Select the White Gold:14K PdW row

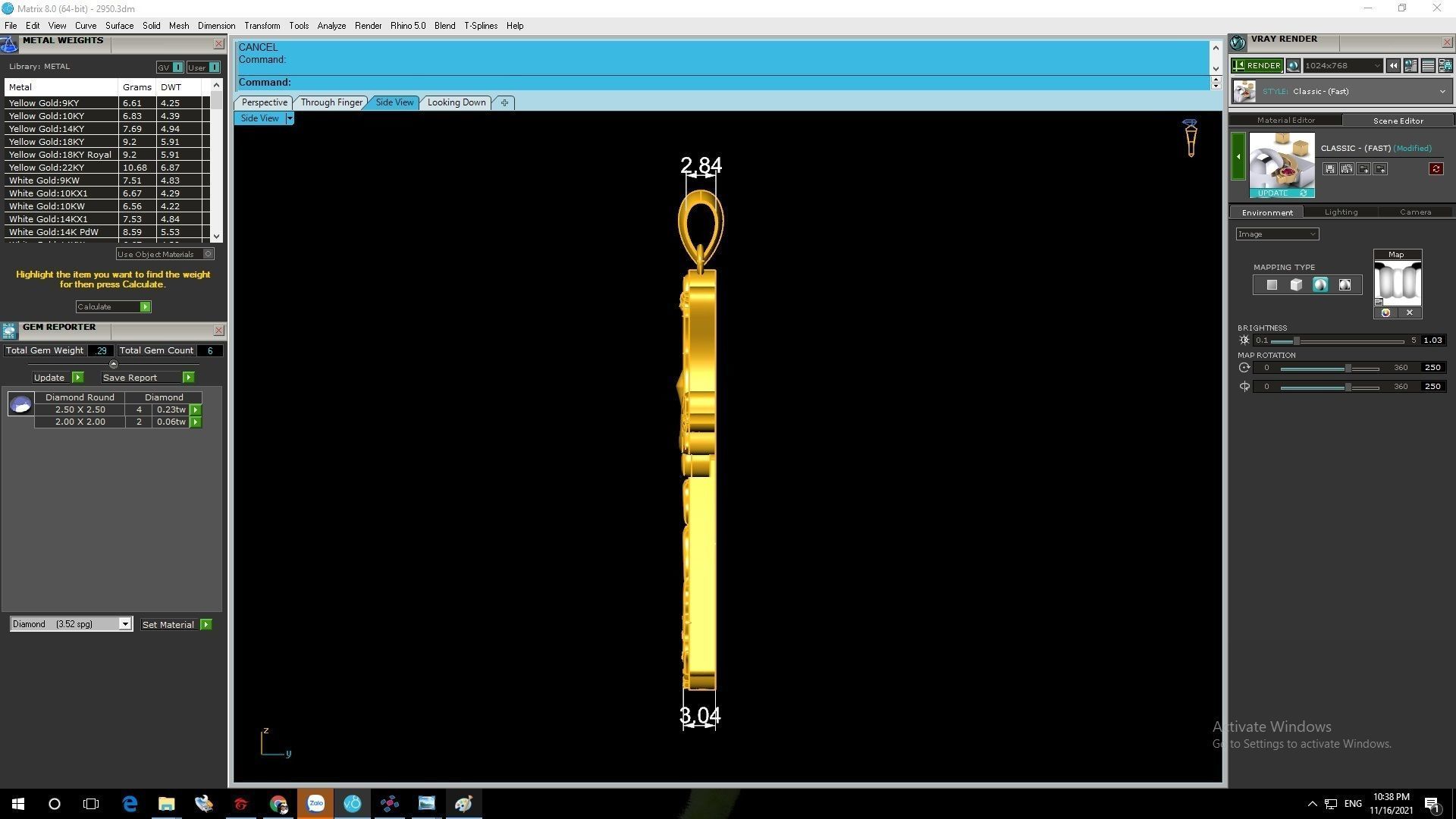point(106,232)
